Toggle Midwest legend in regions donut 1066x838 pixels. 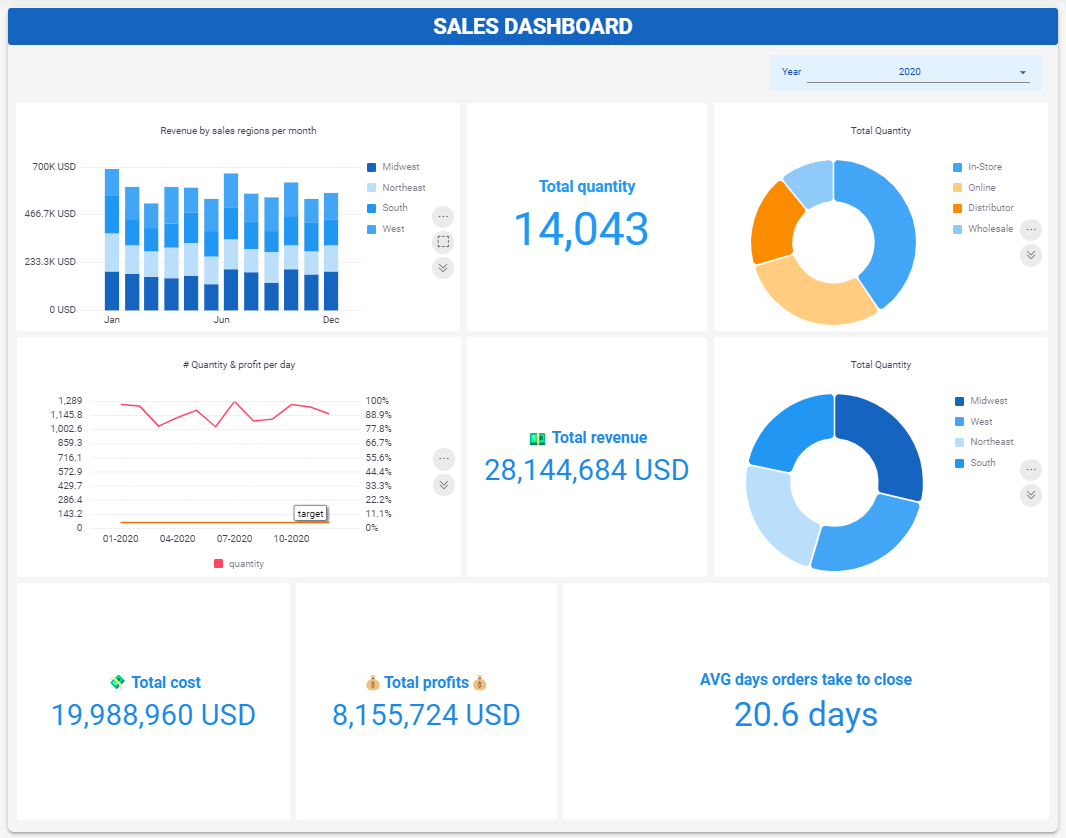(981, 401)
